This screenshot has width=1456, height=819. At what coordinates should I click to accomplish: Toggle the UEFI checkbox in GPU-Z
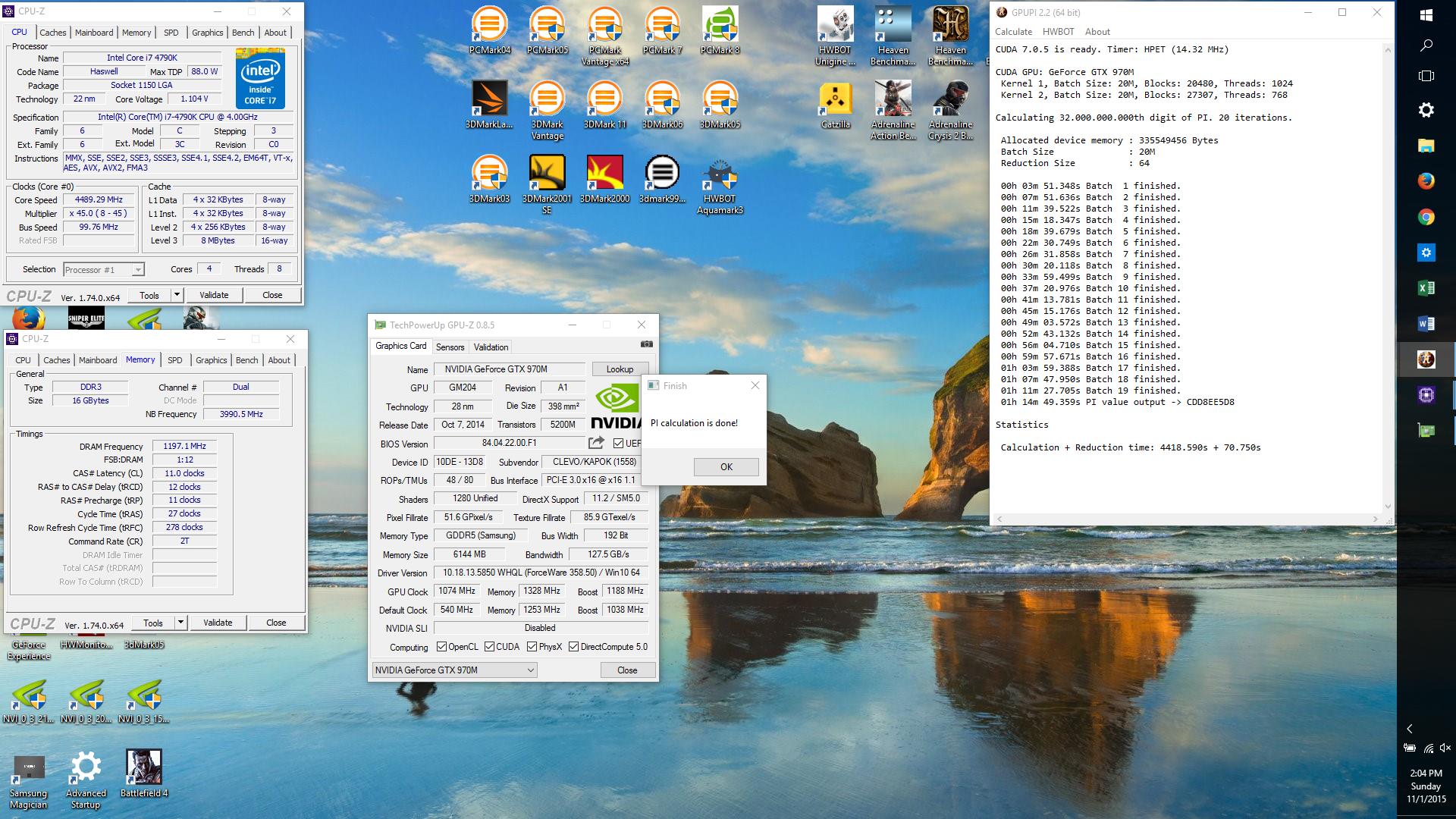point(618,444)
